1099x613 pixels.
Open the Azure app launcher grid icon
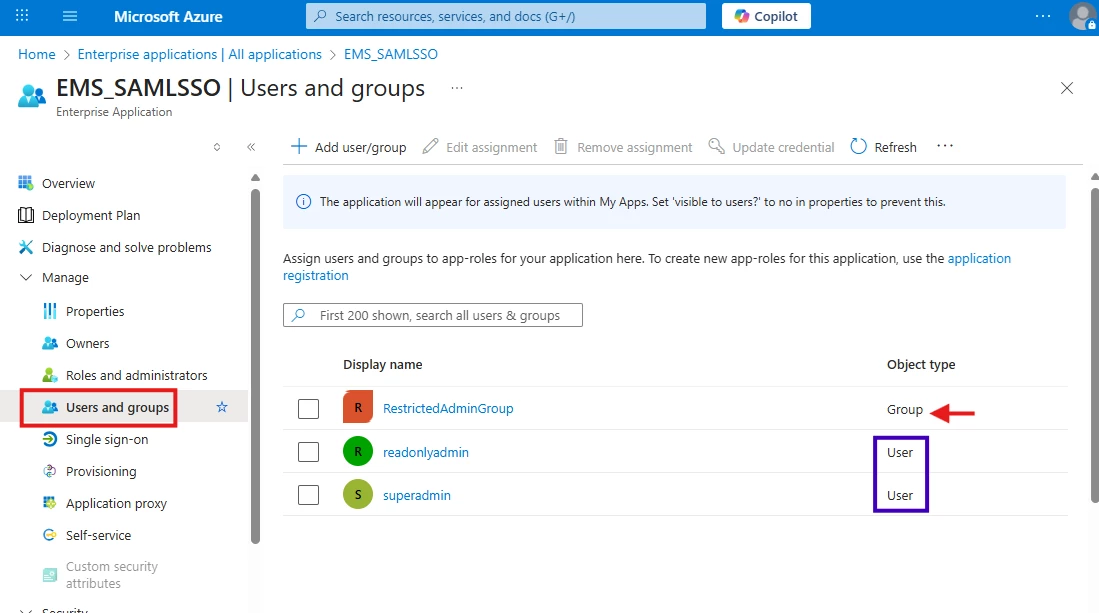pos(22,15)
